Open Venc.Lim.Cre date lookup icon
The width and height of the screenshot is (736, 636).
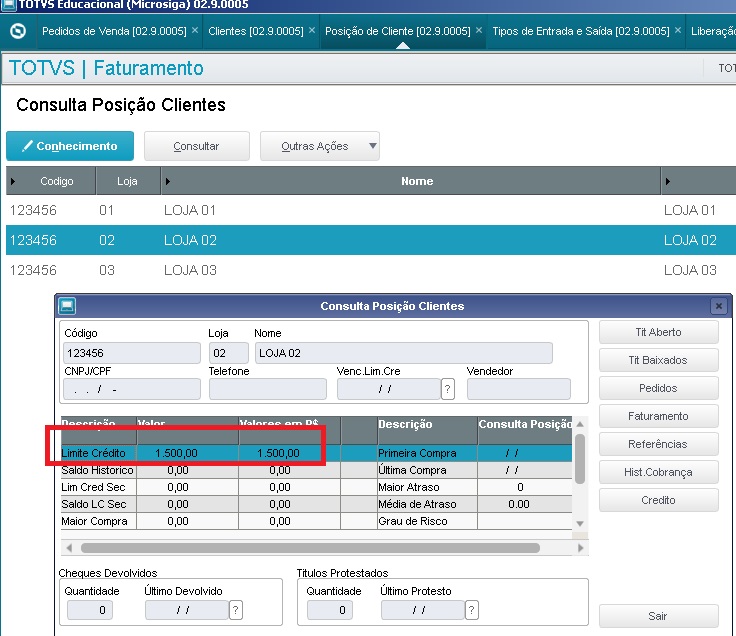click(448, 389)
